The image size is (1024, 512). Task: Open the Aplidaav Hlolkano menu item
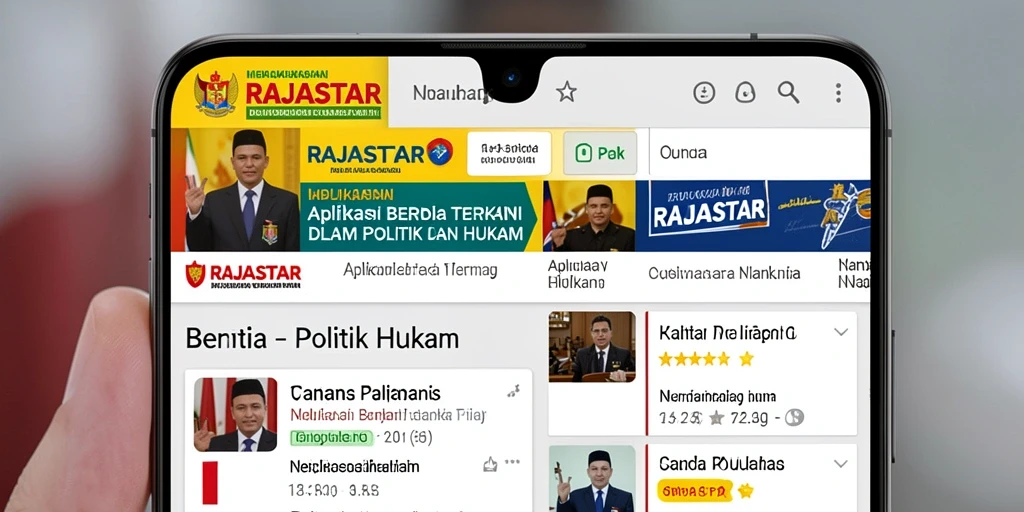pos(577,274)
